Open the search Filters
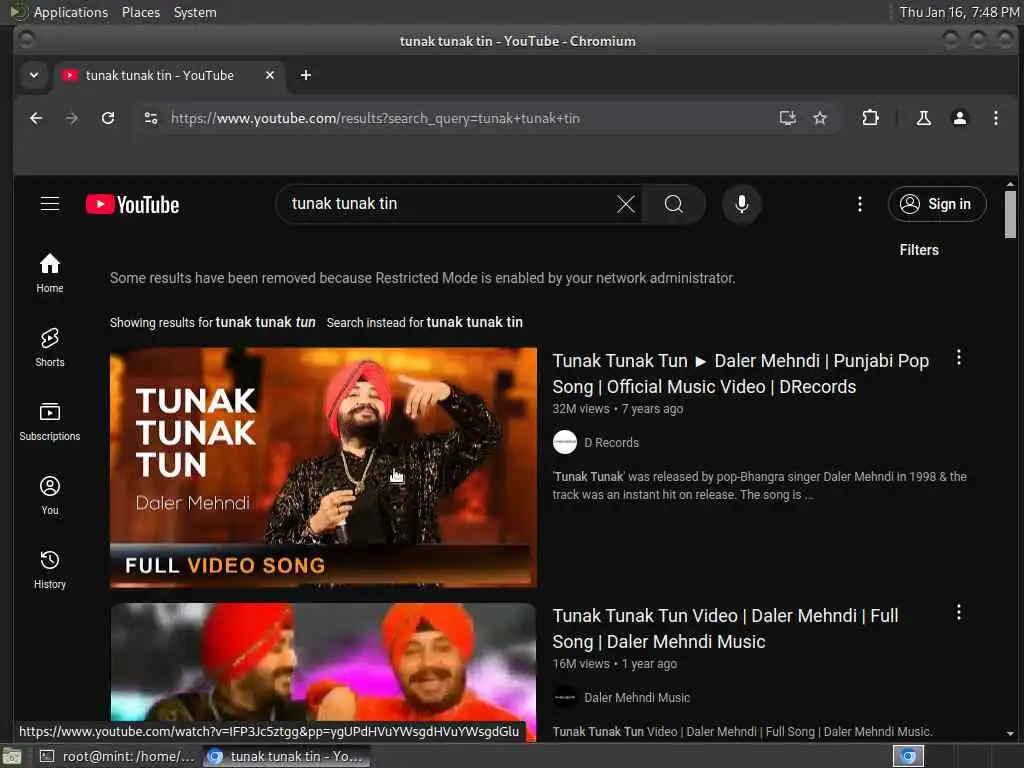The height and width of the screenshot is (768, 1024). pyautogui.click(x=918, y=250)
